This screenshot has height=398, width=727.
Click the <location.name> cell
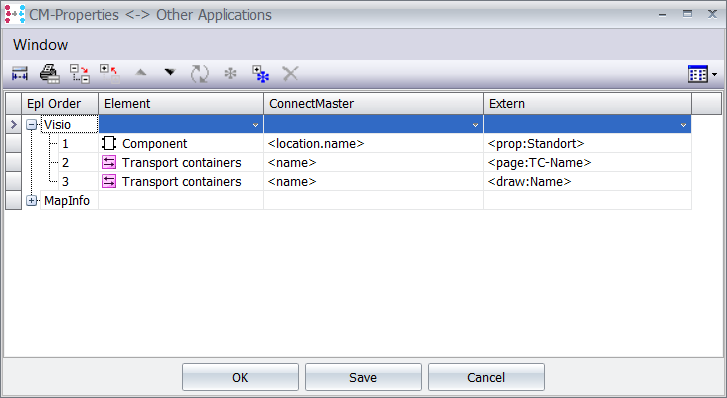[x=373, y=143]
